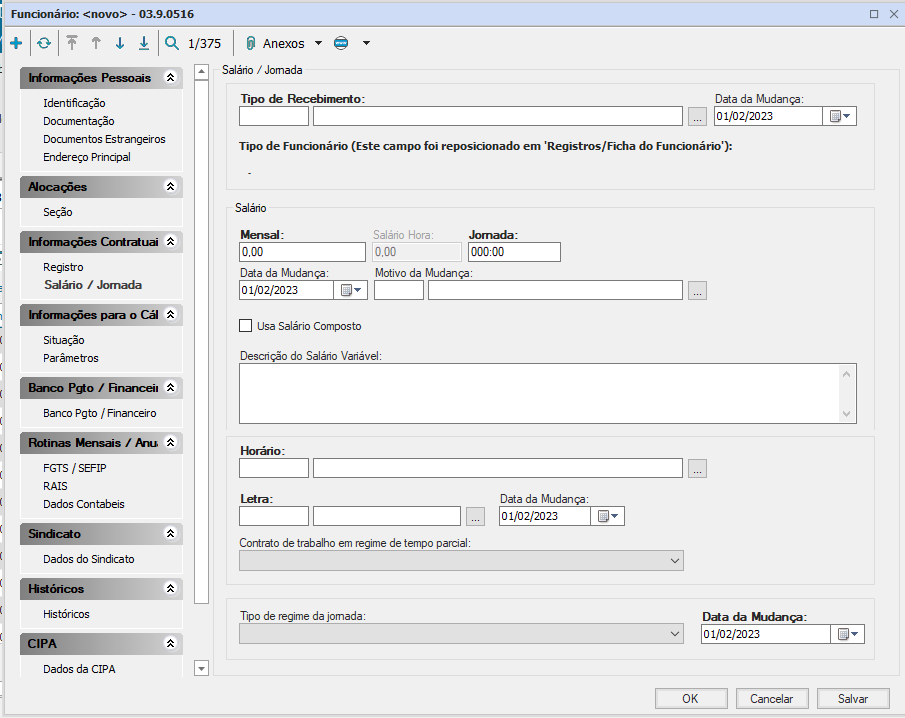
Task: Collapse the Sindicato sidebar group
Action: pyautogui.click(x=170, y=534)
